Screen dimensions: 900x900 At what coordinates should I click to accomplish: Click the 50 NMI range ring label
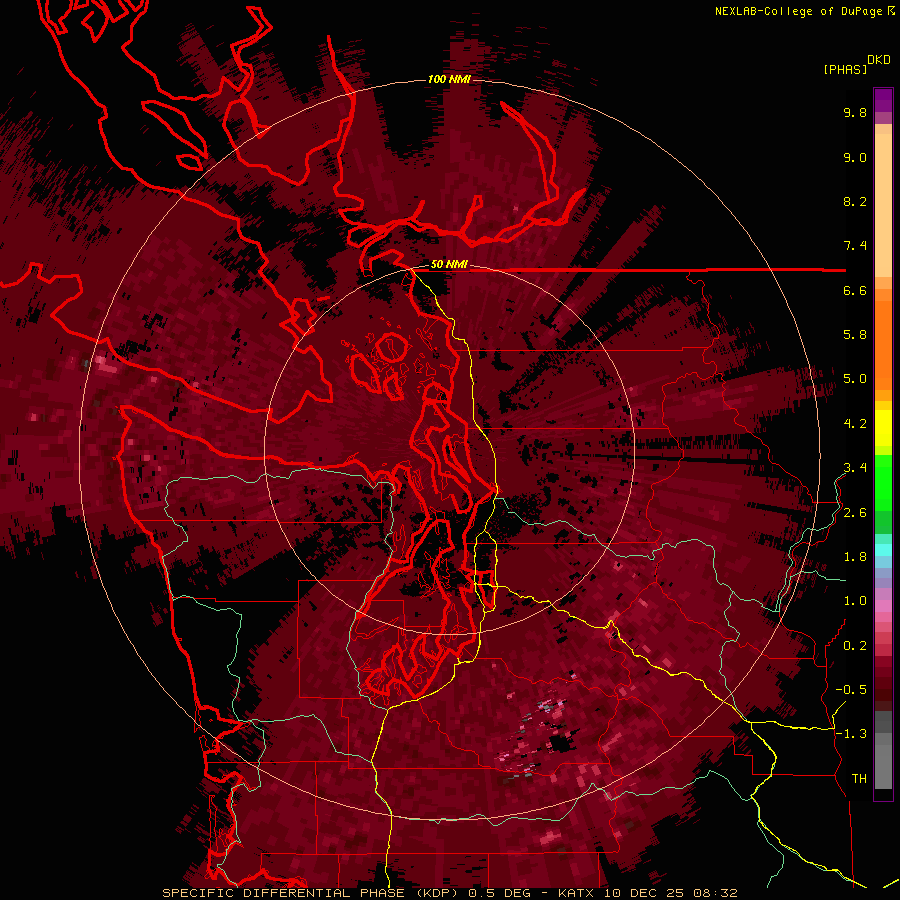449,264
